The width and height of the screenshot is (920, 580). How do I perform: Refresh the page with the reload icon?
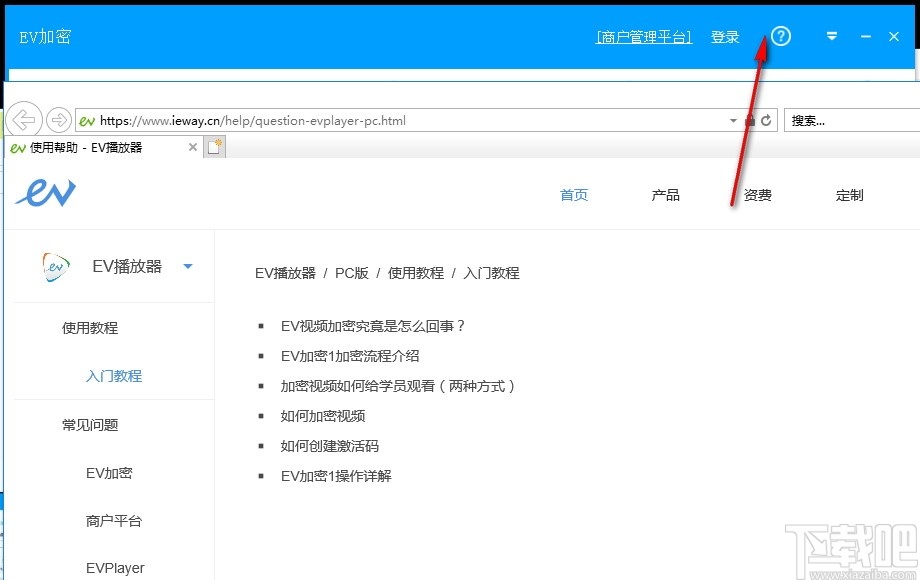tap(767, 121)
